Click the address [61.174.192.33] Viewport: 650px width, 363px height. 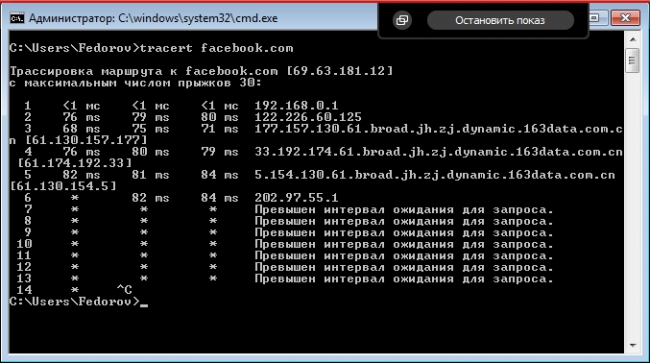[x=75, y=163]
